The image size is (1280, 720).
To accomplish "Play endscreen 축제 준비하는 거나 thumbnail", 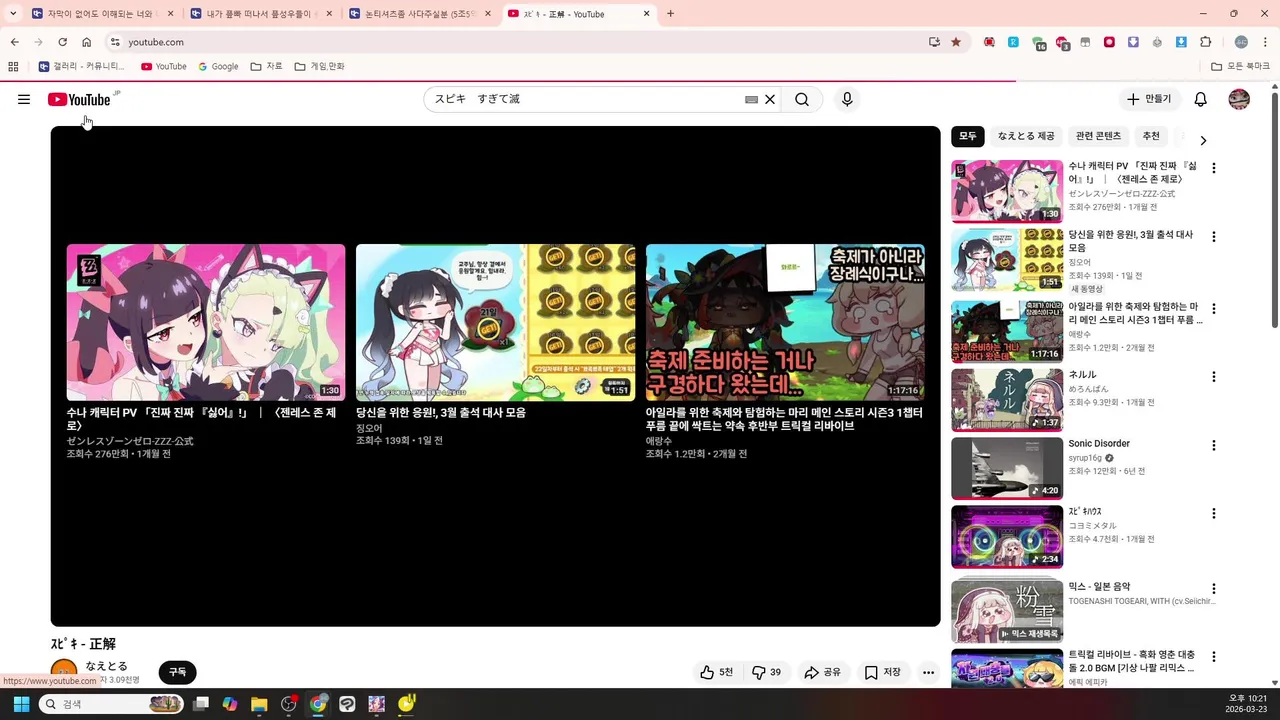I will (785, 322).
